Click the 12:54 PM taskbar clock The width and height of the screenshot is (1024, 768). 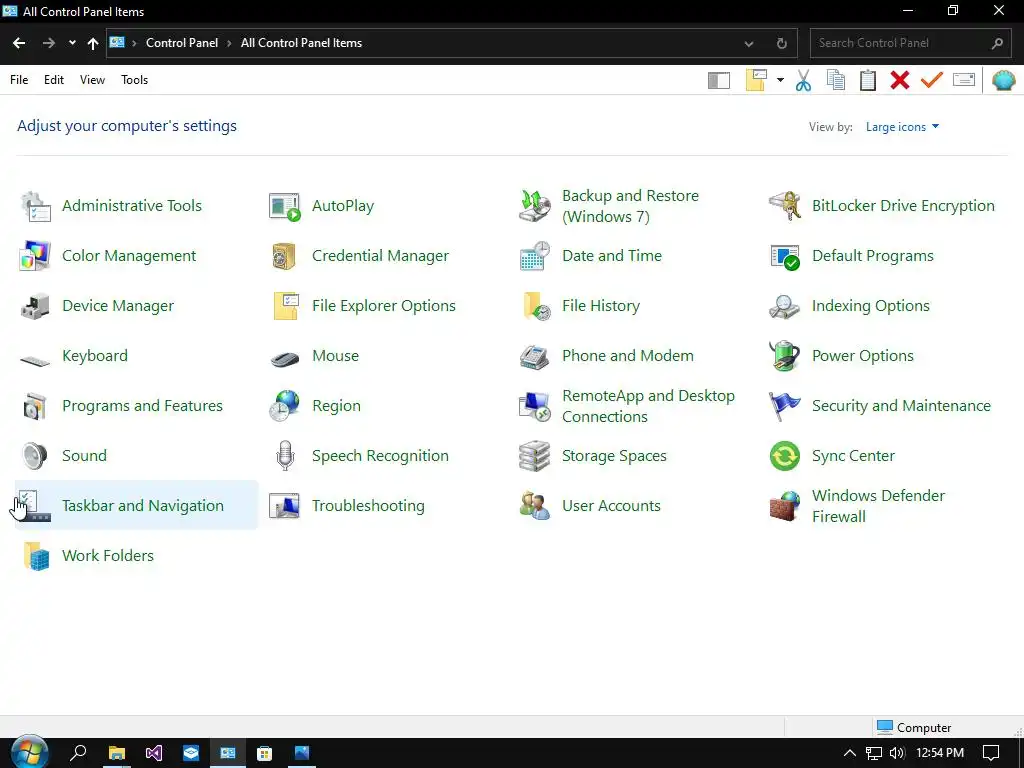940,753
